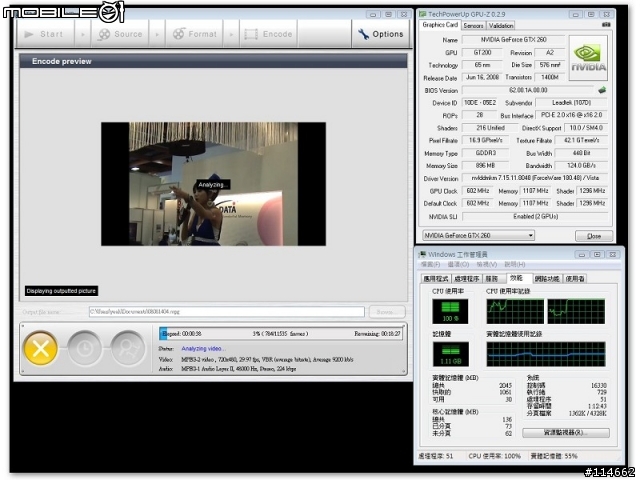Maximize the Task Manager window

tap(597, 254)
